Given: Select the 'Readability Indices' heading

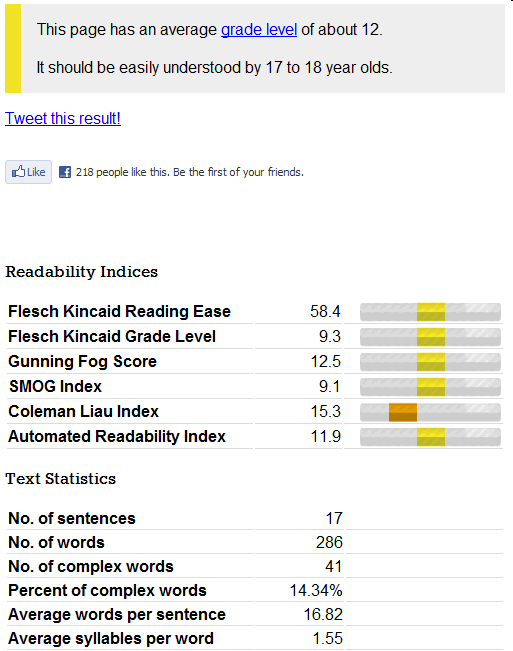Looking at the screenshot, I should (81, 272).
